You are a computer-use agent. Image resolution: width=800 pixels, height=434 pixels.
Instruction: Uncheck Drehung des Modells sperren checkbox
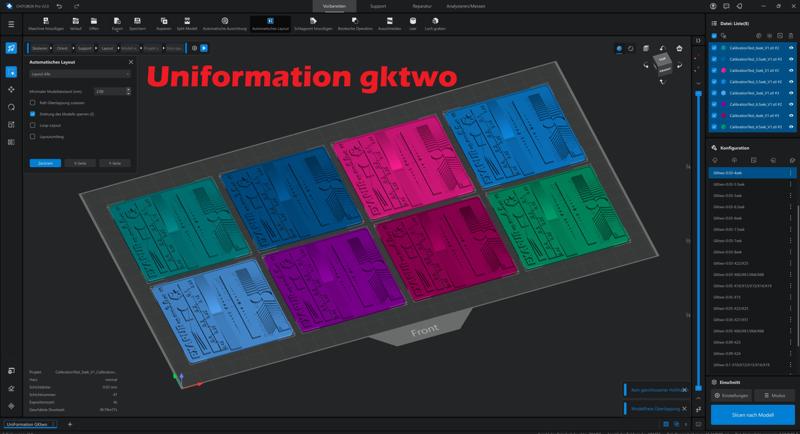(x=33, y=114)
